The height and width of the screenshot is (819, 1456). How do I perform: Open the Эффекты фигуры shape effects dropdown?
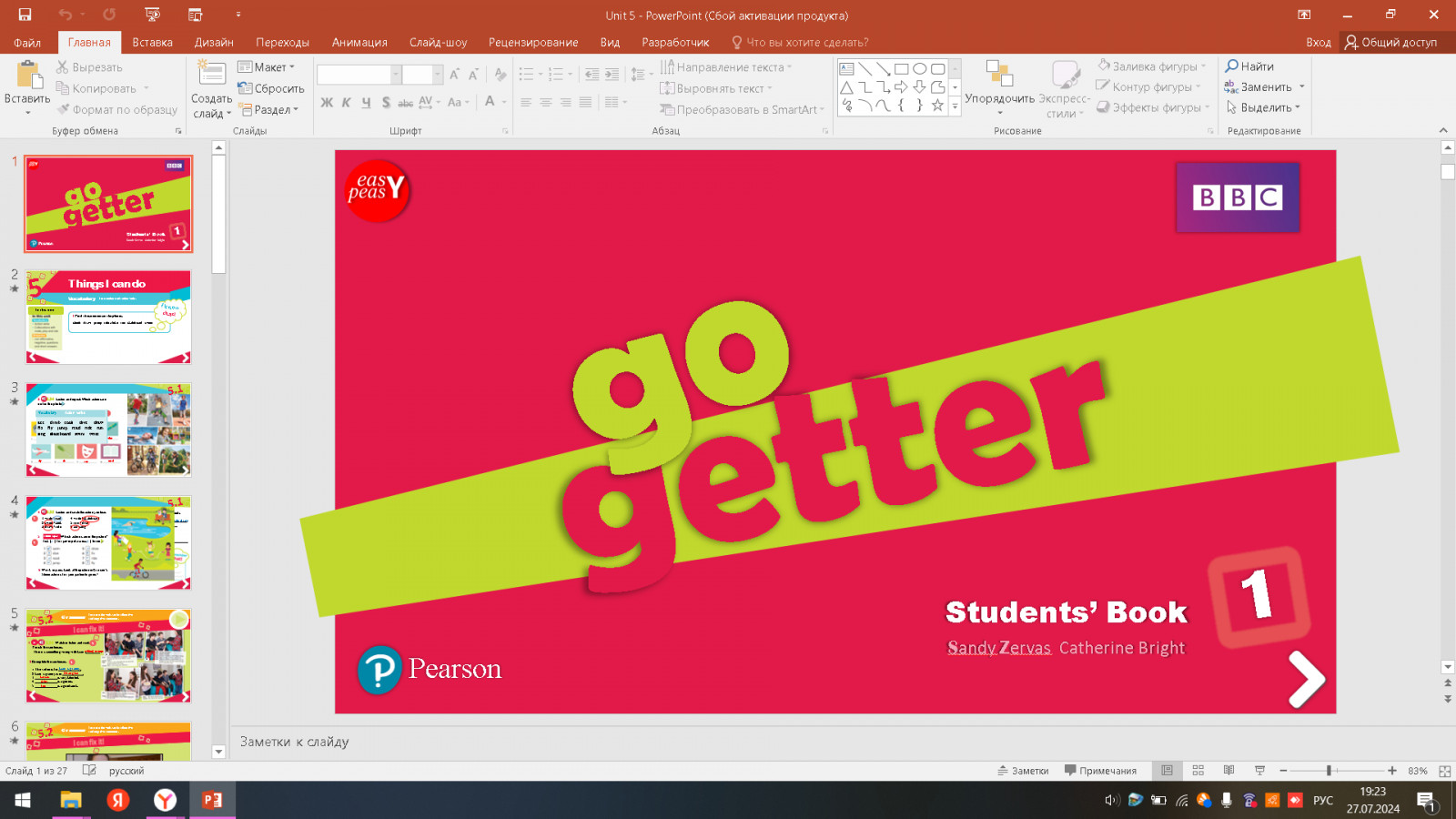pos(1153,107)
